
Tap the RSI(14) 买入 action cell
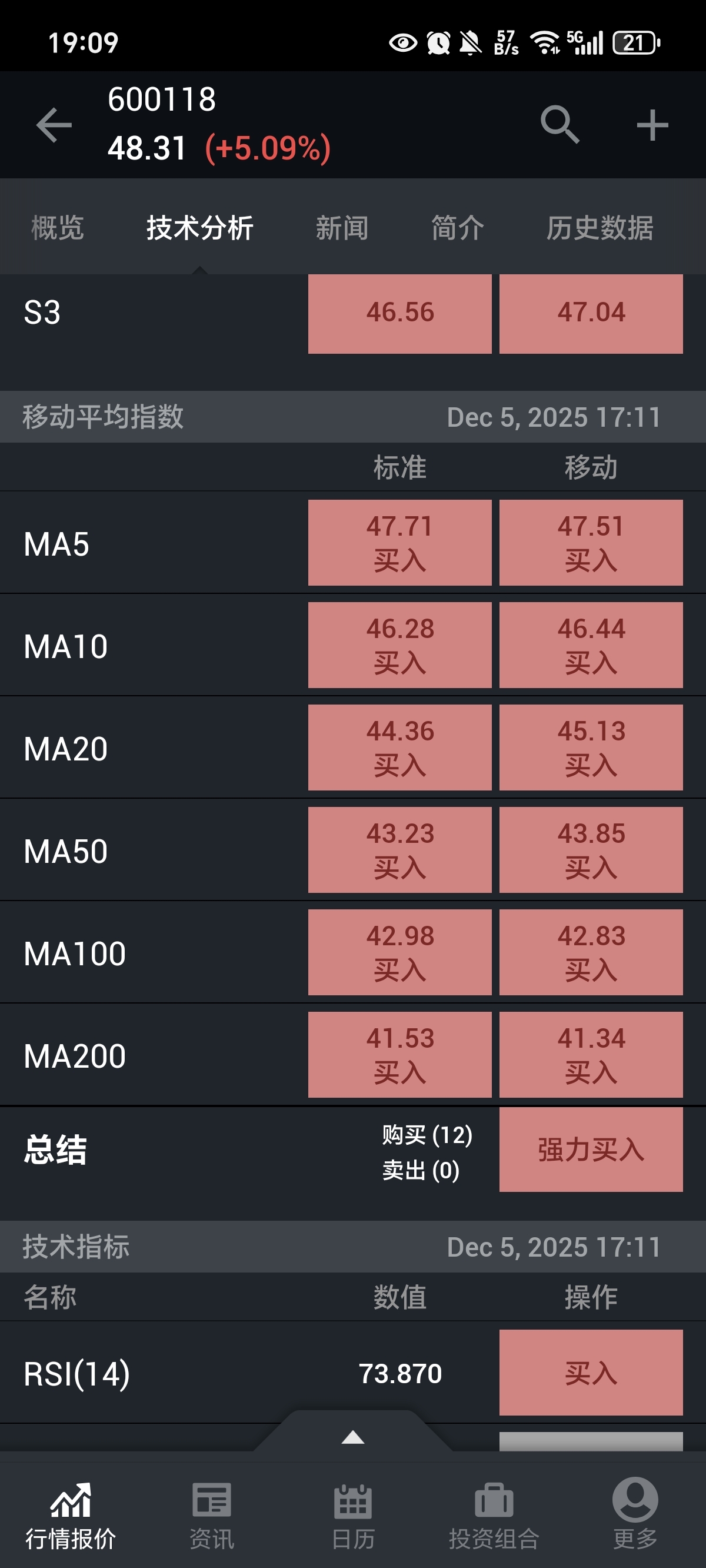(590, 1373)
